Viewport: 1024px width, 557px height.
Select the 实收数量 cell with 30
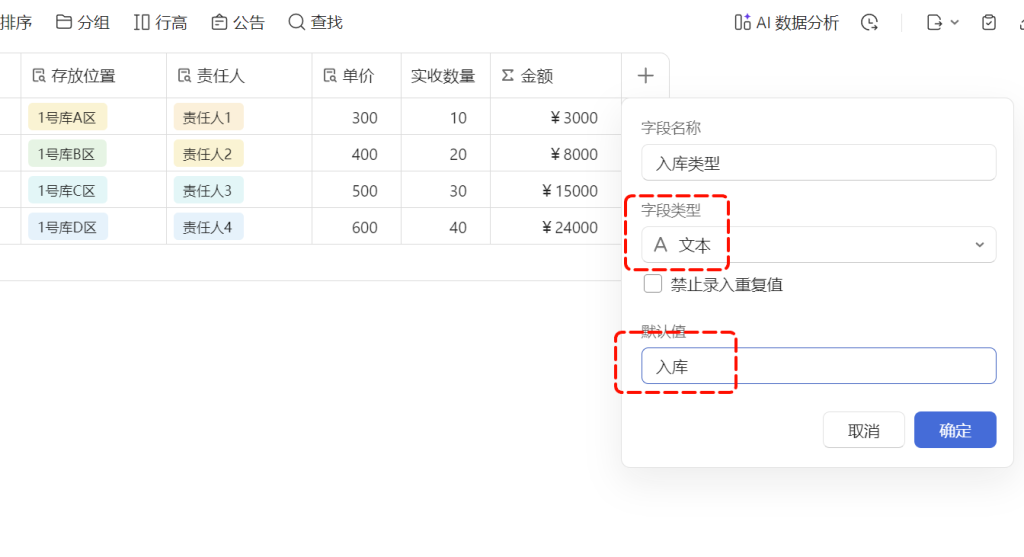(446, 191)
